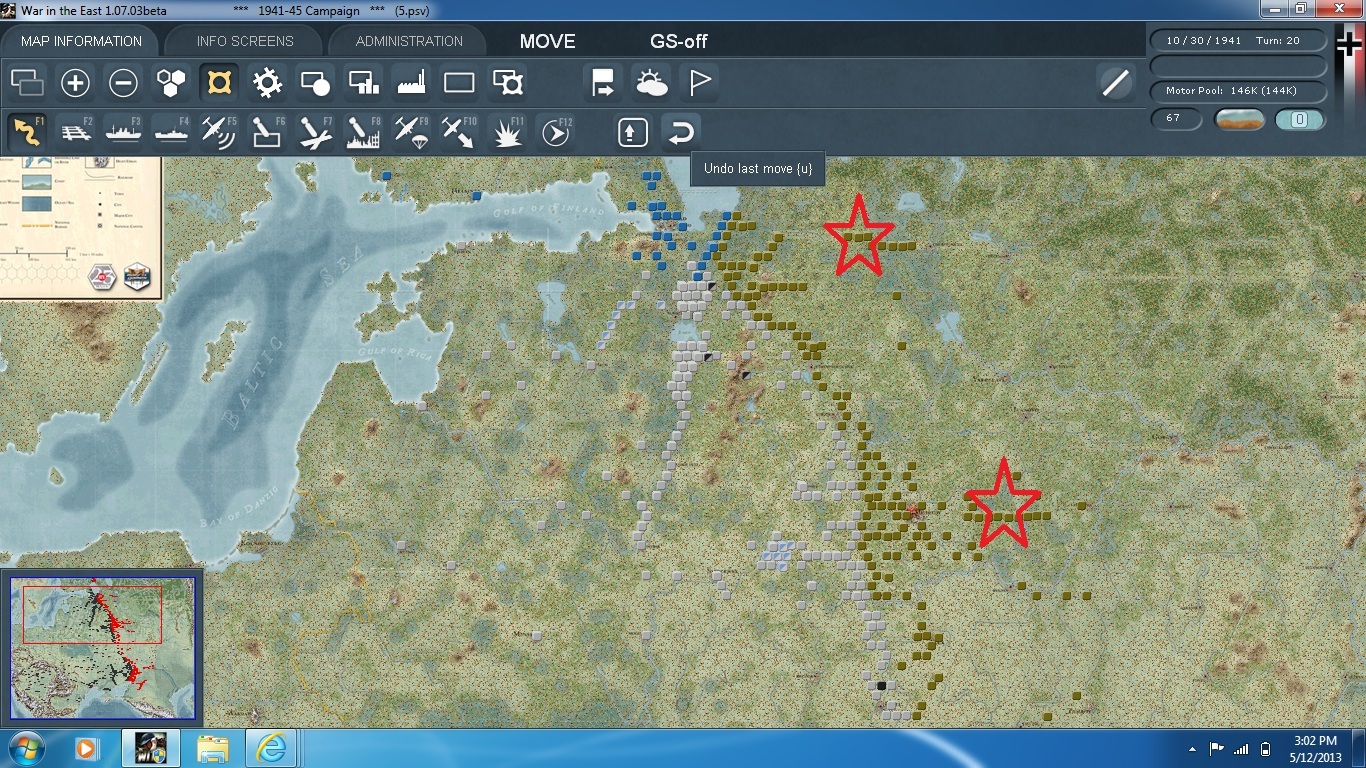Click the orange terrain weather button
This screenshot has height=768, width=1366.
coord(1239,120)
